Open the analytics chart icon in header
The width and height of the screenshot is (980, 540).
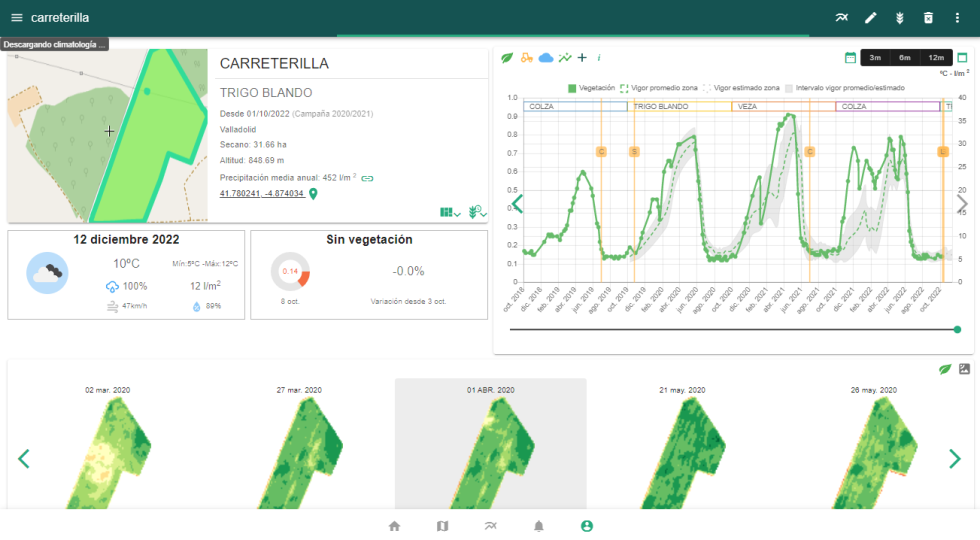coord(842,18)
